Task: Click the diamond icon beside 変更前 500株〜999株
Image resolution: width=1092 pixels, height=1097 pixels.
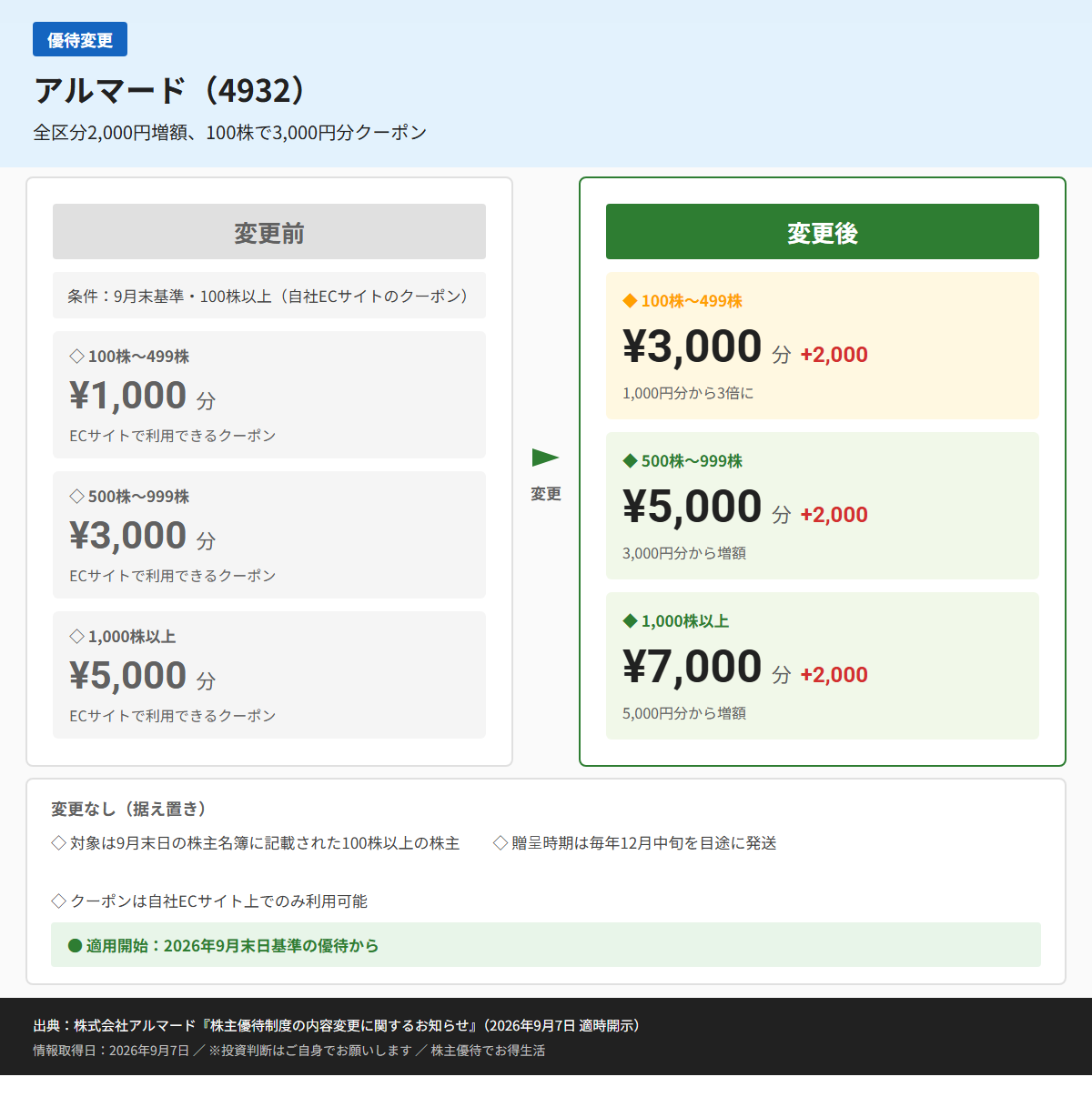Action: click(77, 496)
